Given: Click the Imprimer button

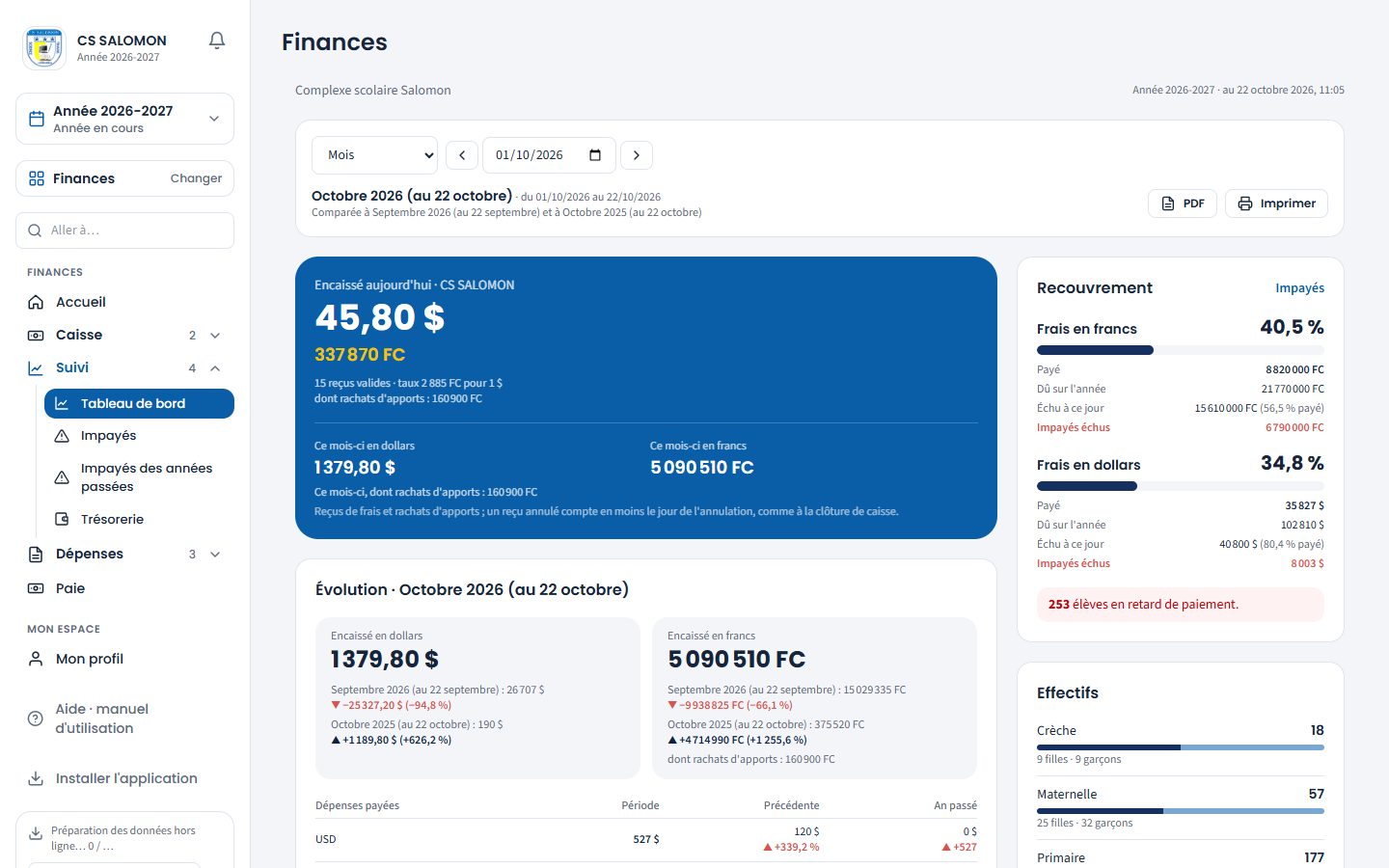Looking at the screenshot, I should (x=1276, y=203).
